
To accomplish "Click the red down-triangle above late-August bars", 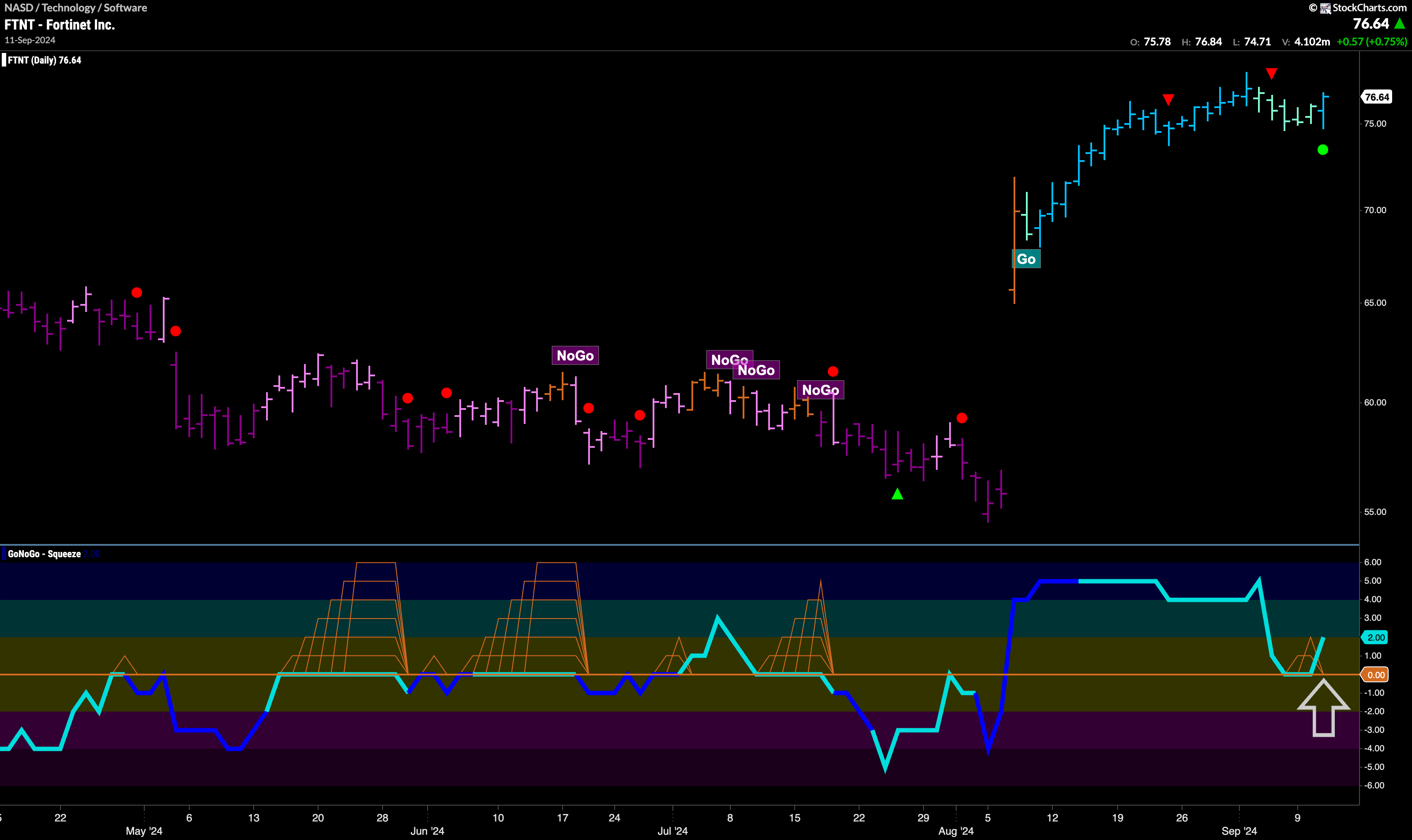I will pos(1168,100).
